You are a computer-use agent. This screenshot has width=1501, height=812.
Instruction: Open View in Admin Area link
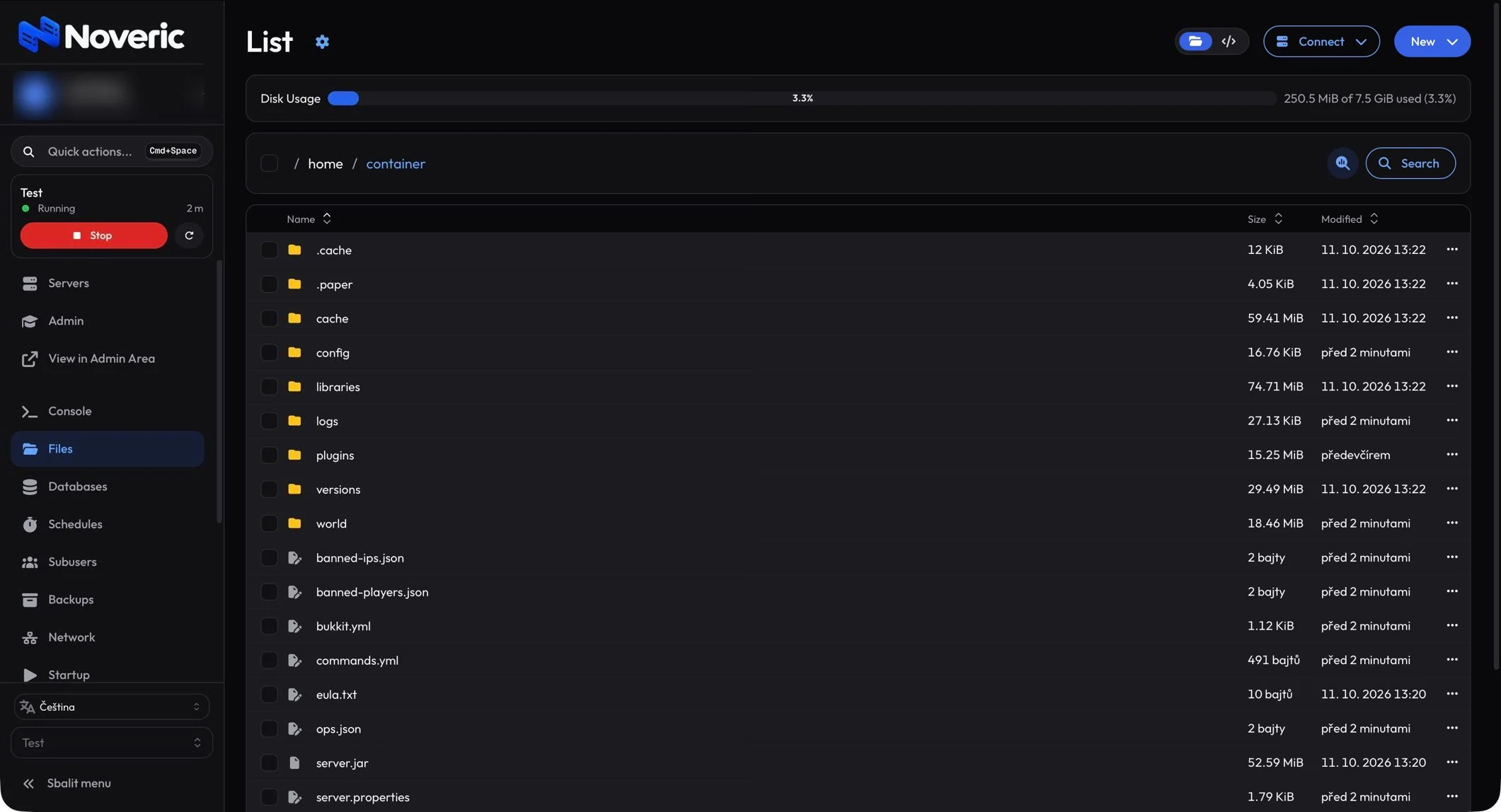[108, 359]
